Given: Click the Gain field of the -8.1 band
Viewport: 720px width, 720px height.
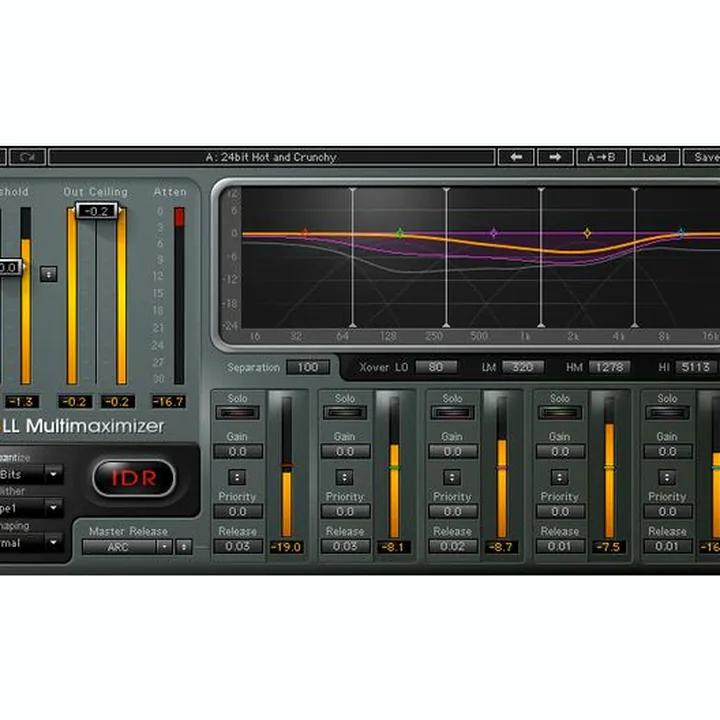Looking at the screenshot, I should 345,451.
